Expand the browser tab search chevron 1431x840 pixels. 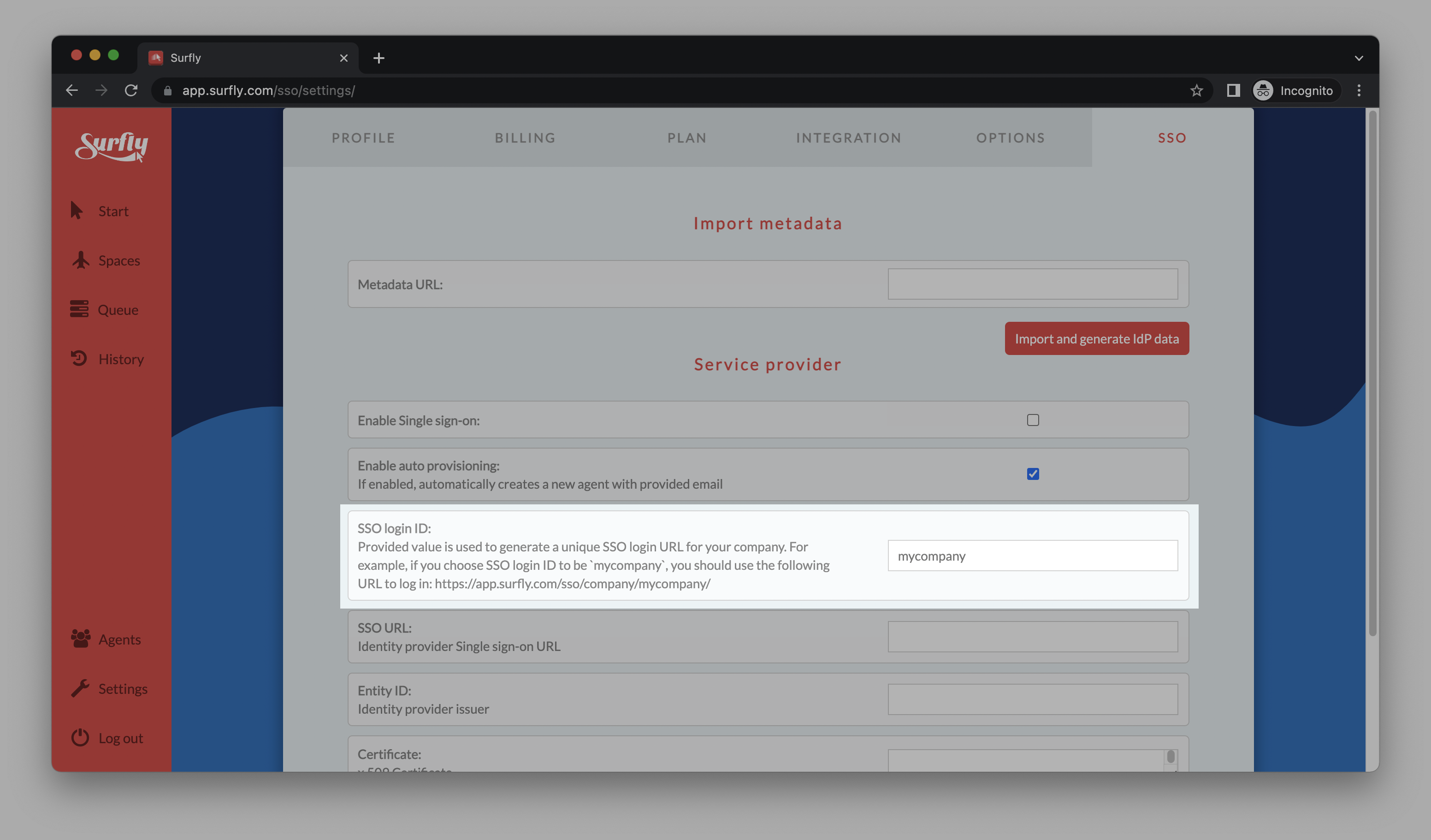click(x=1358, y=58)
